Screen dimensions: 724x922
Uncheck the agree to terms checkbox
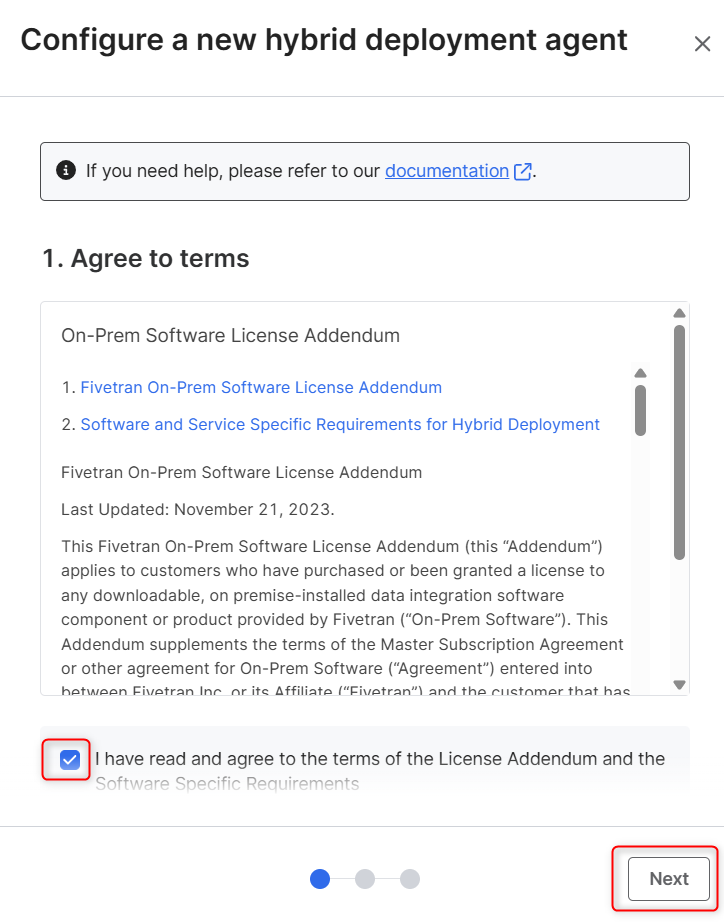70,760
